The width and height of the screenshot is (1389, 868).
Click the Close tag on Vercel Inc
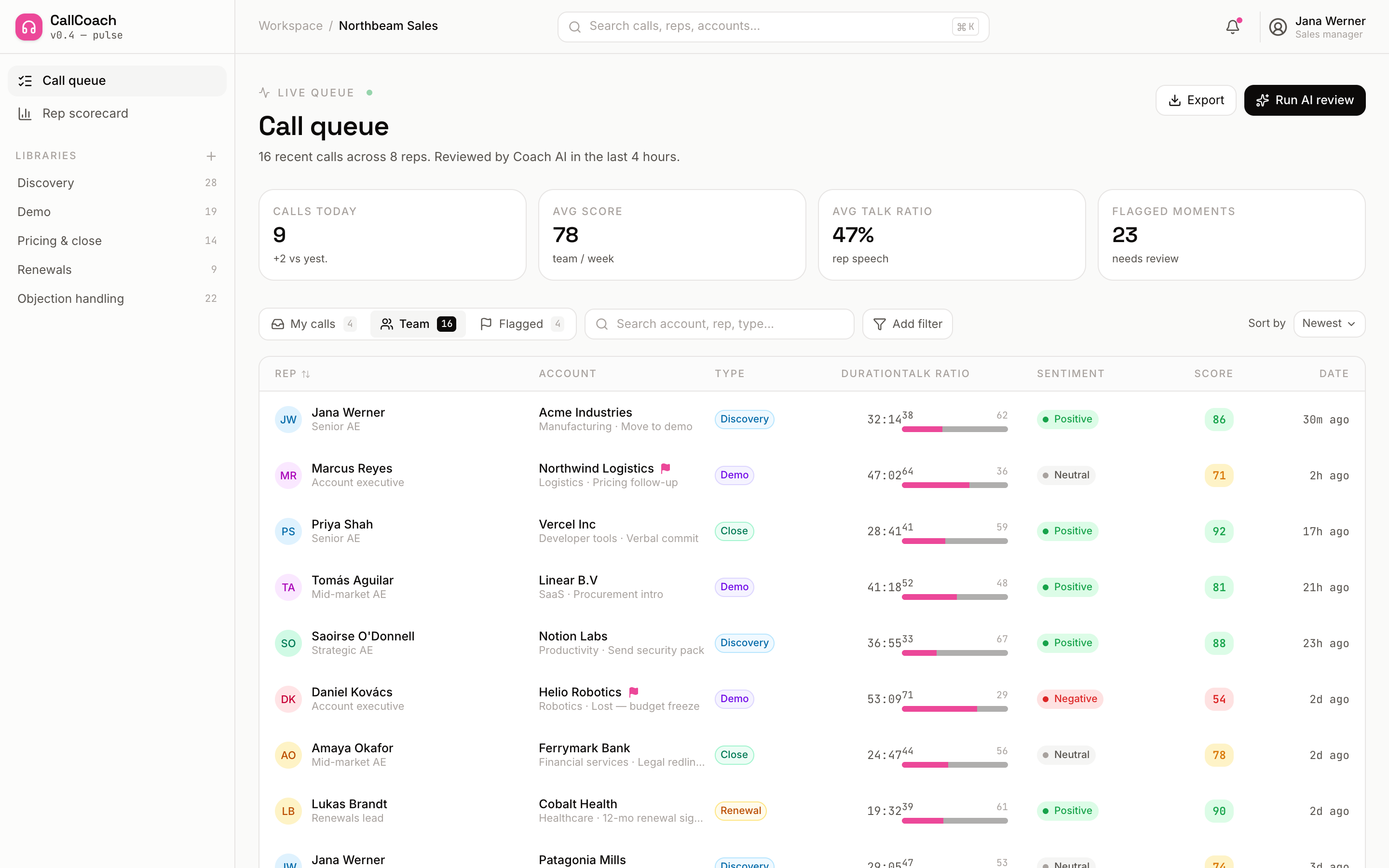point(734,531)
